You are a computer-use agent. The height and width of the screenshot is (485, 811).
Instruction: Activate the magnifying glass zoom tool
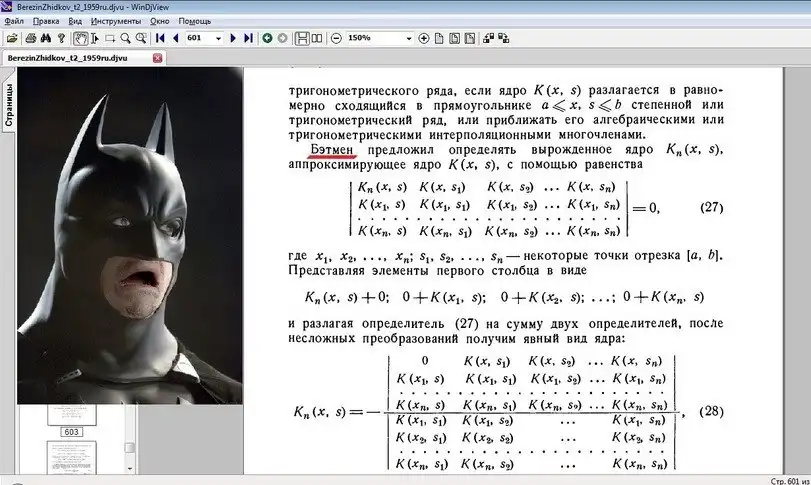(x=126, y=38)
